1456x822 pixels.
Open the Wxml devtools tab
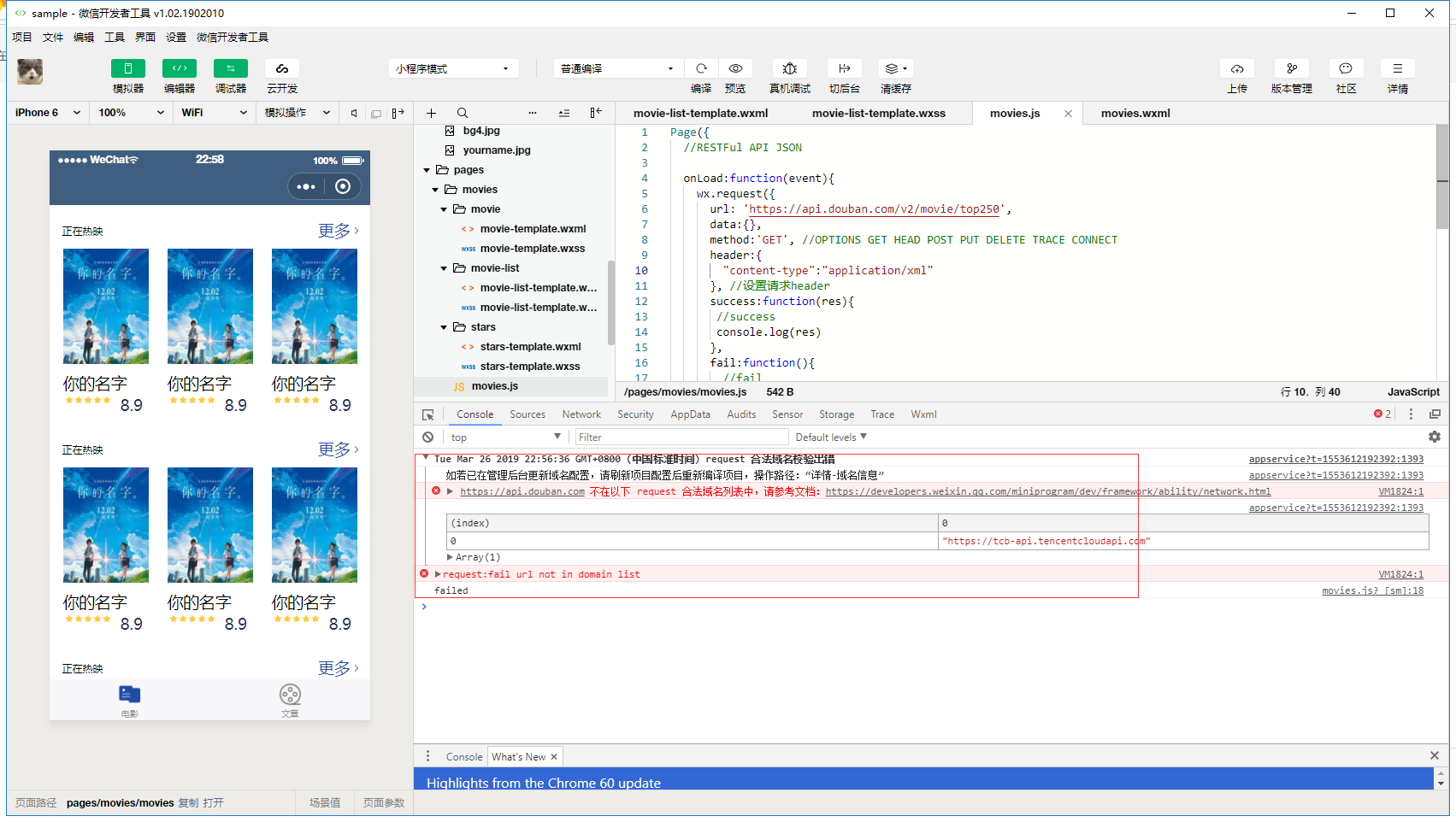pyautogui.click(x=923, y=414)
